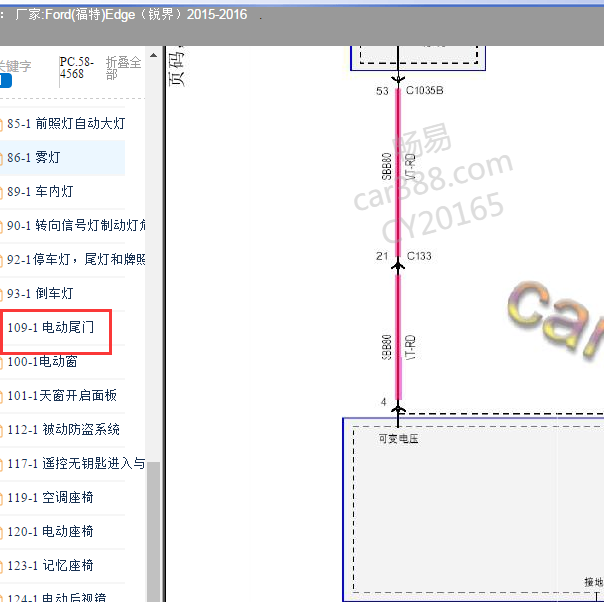The image size is (604, 602).
Task: Click document icon beside 100-1电动窗
Action: pos(1,362)
